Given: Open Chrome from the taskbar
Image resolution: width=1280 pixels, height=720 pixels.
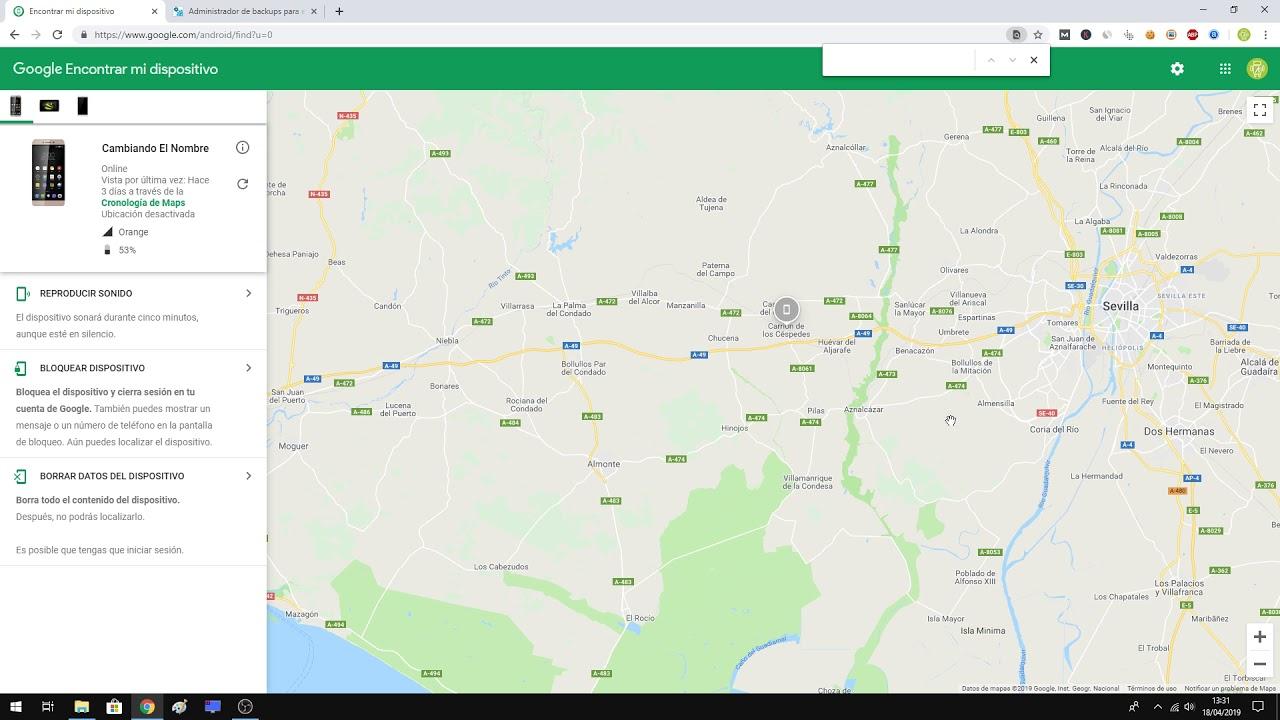Looking at the screenshot, I should [147, 707].
